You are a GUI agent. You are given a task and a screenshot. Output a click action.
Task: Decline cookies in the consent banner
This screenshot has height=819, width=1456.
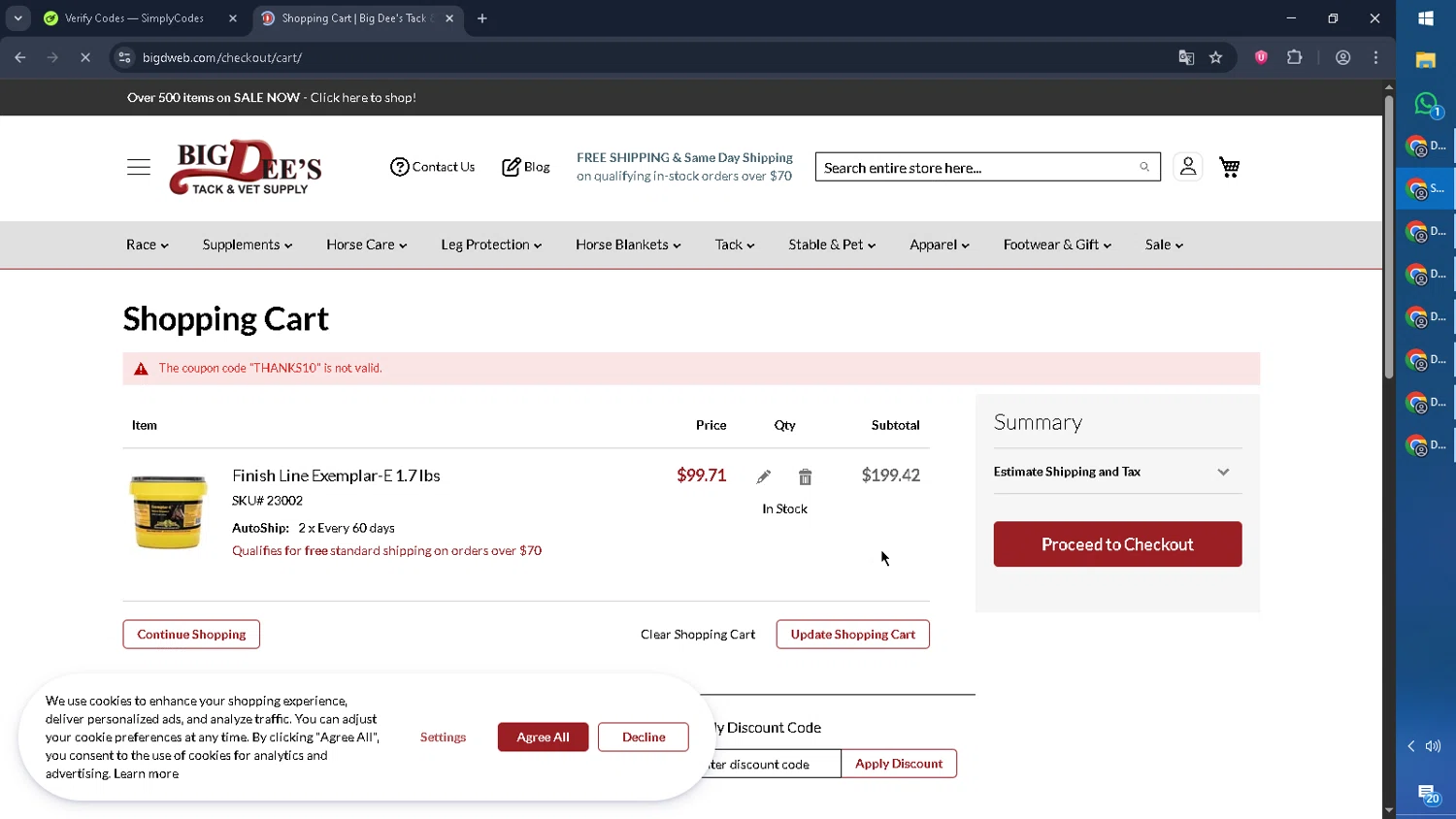(644, 737)
